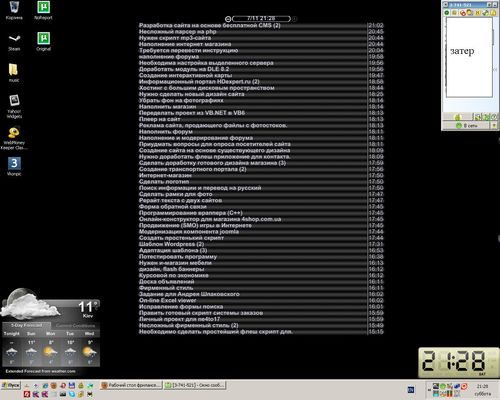Screen dimensions: 500x400
Task: Open the Original uTorrent-style desktop icon
Action: [x=43, y=41]
